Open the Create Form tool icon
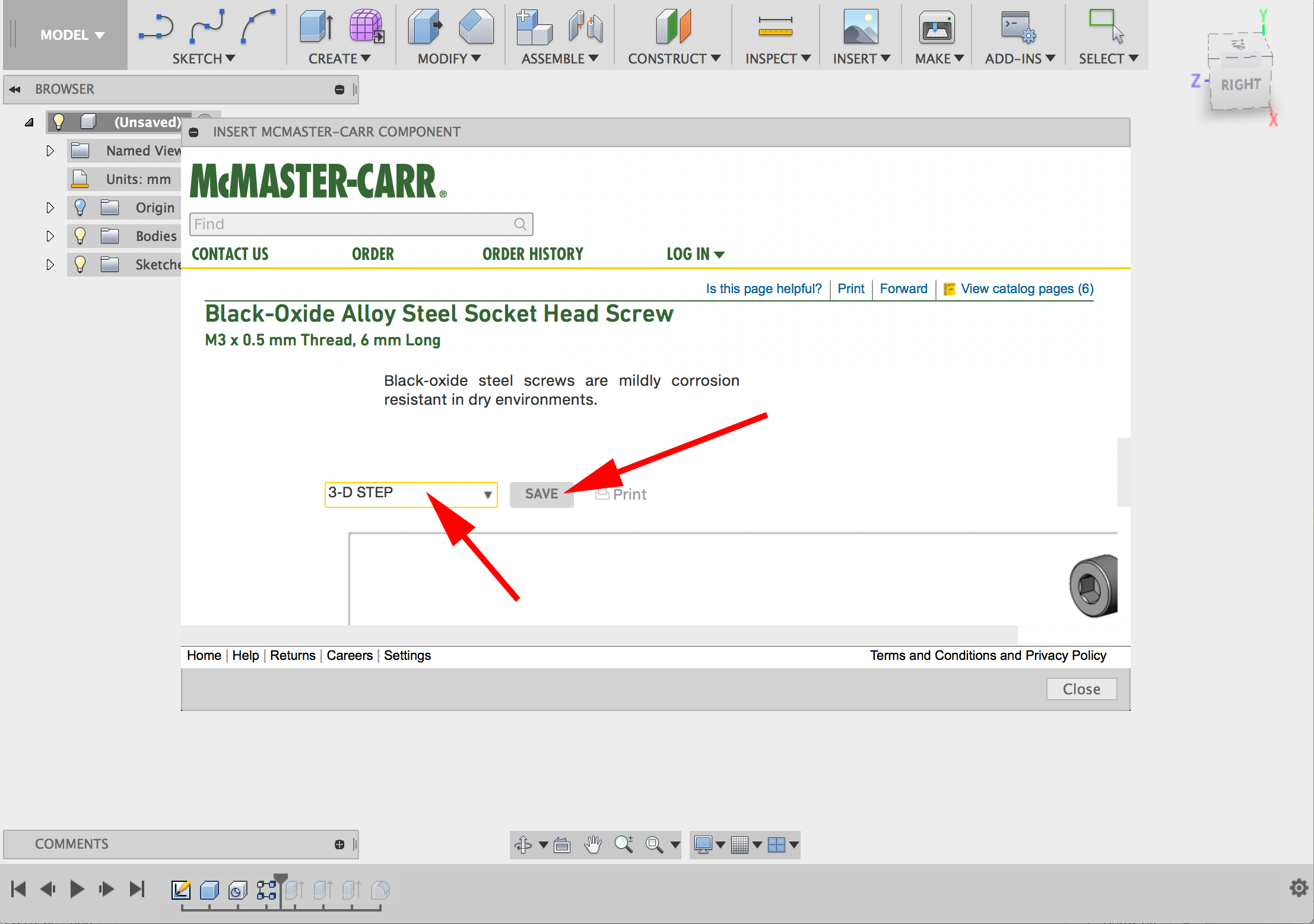 366,27
